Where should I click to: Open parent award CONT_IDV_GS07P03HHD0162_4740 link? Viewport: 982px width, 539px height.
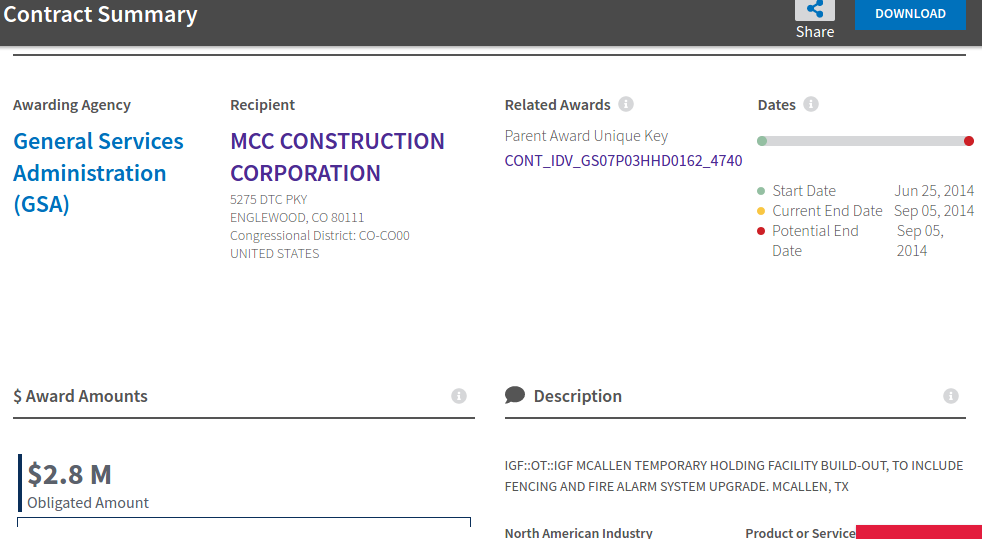pos(623,161)
